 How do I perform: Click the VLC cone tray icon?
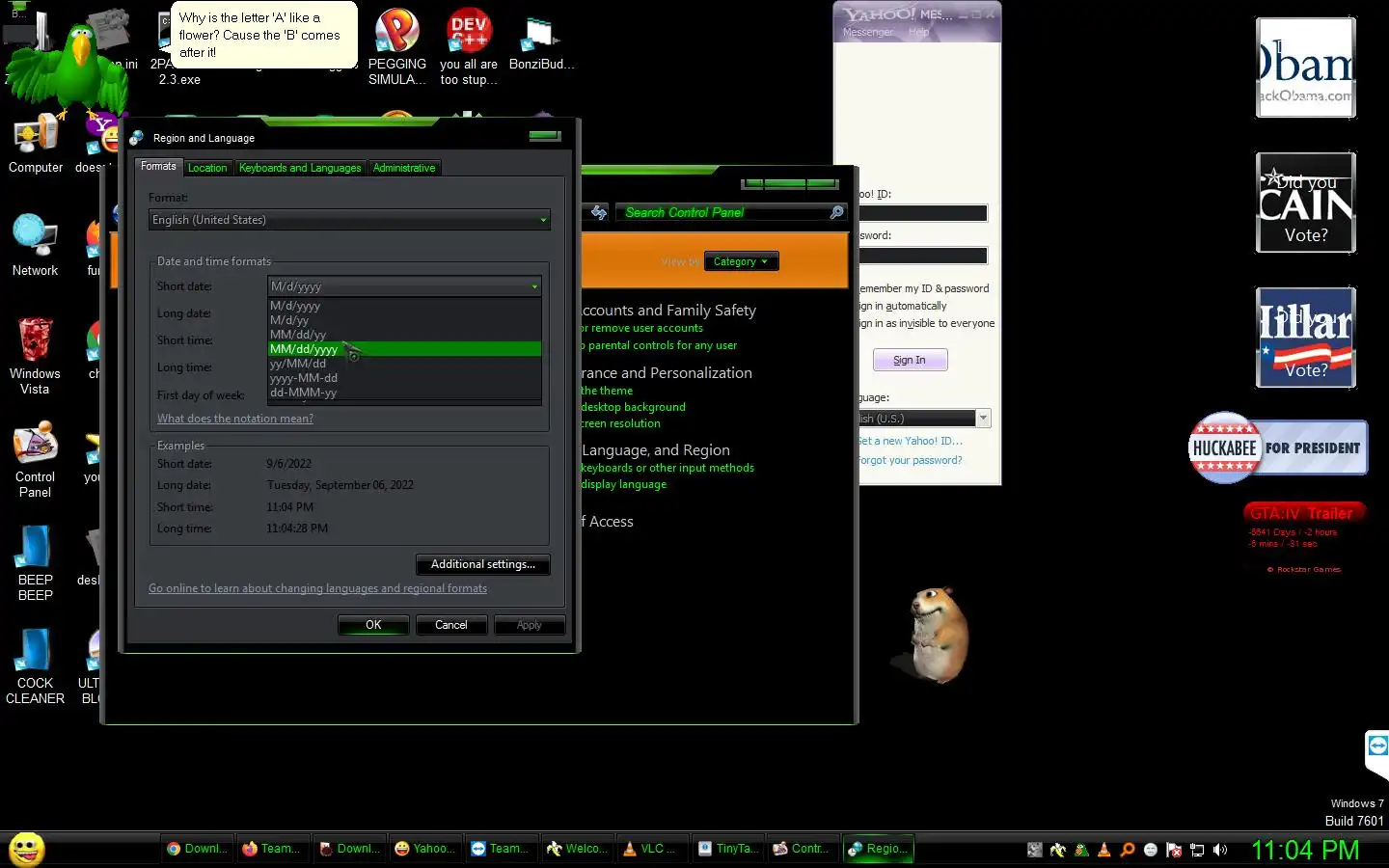(1104, 850)
